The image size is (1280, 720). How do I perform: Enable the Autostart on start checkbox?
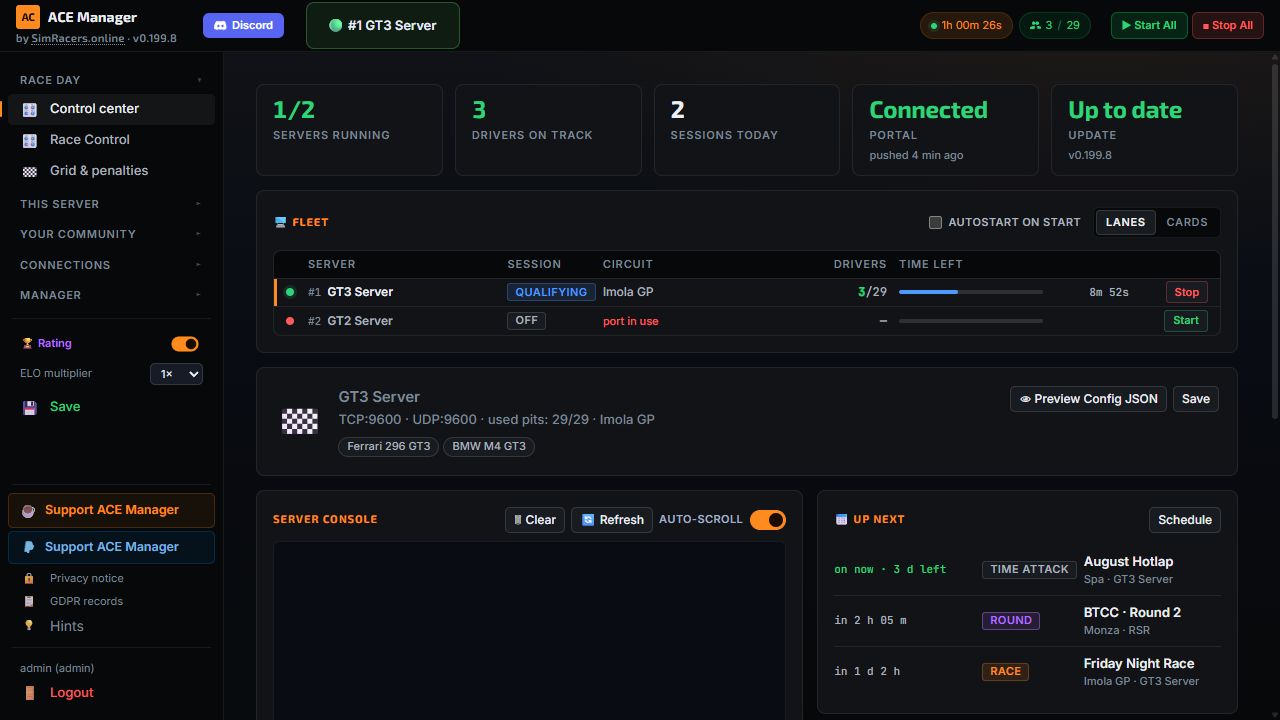click(x=935, y=222)
